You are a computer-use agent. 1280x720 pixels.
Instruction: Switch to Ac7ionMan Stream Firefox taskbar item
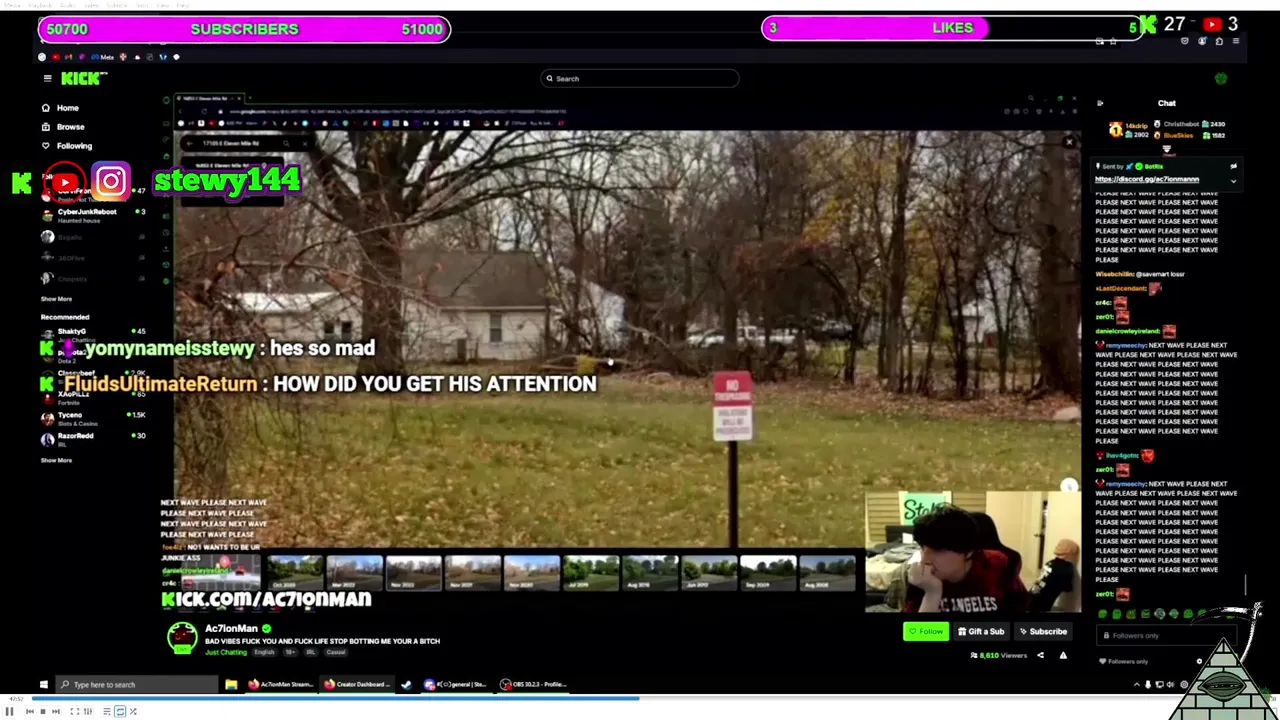pos(282,684)
